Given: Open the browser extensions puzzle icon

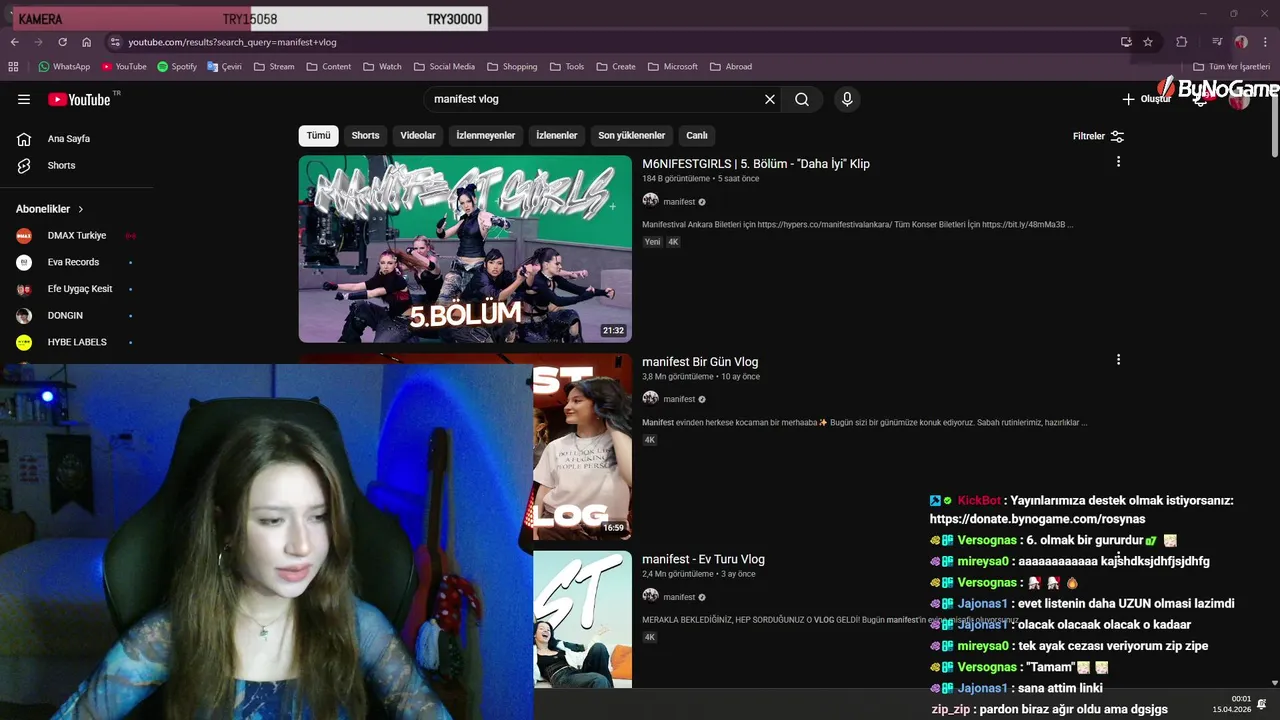Looking at the screenshot, I should coord(1181,42).
